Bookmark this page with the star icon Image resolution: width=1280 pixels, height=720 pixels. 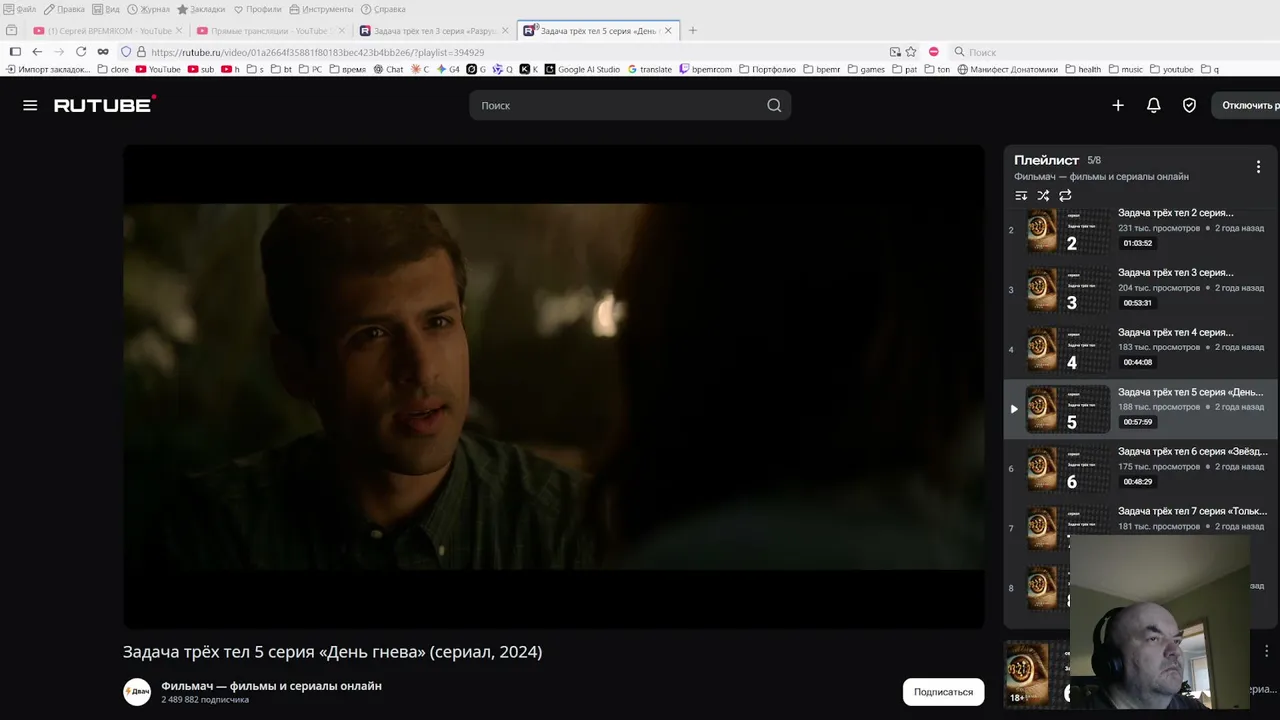click(x=911, y=52)
